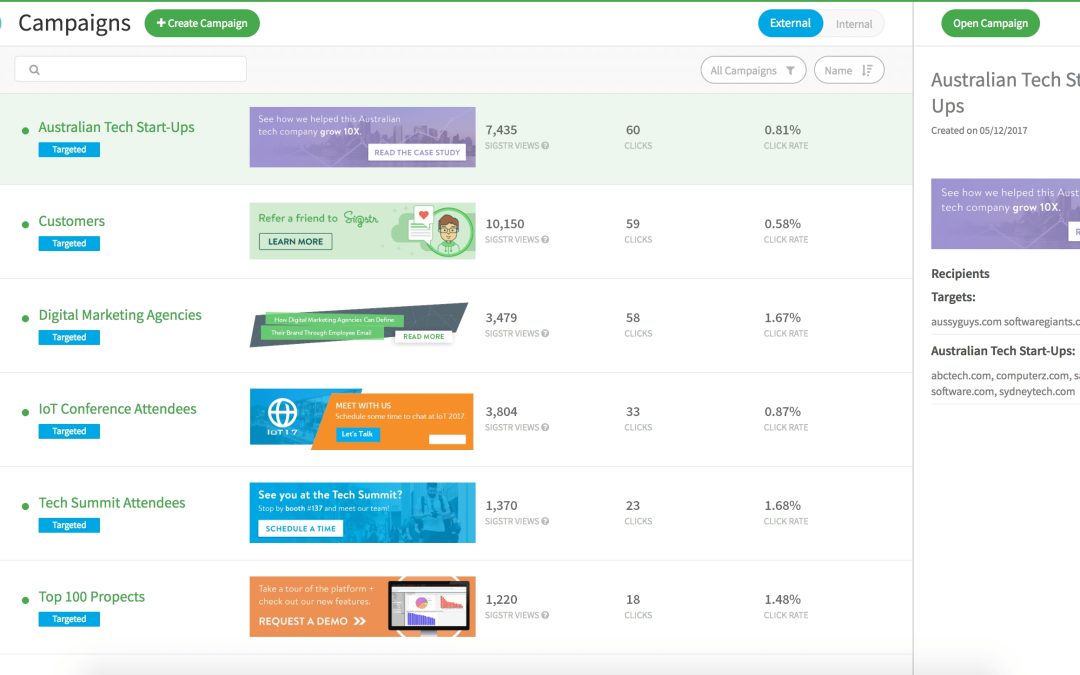Click the 1.48% click rate value
Screen dimensions: 1080x675
782,600
